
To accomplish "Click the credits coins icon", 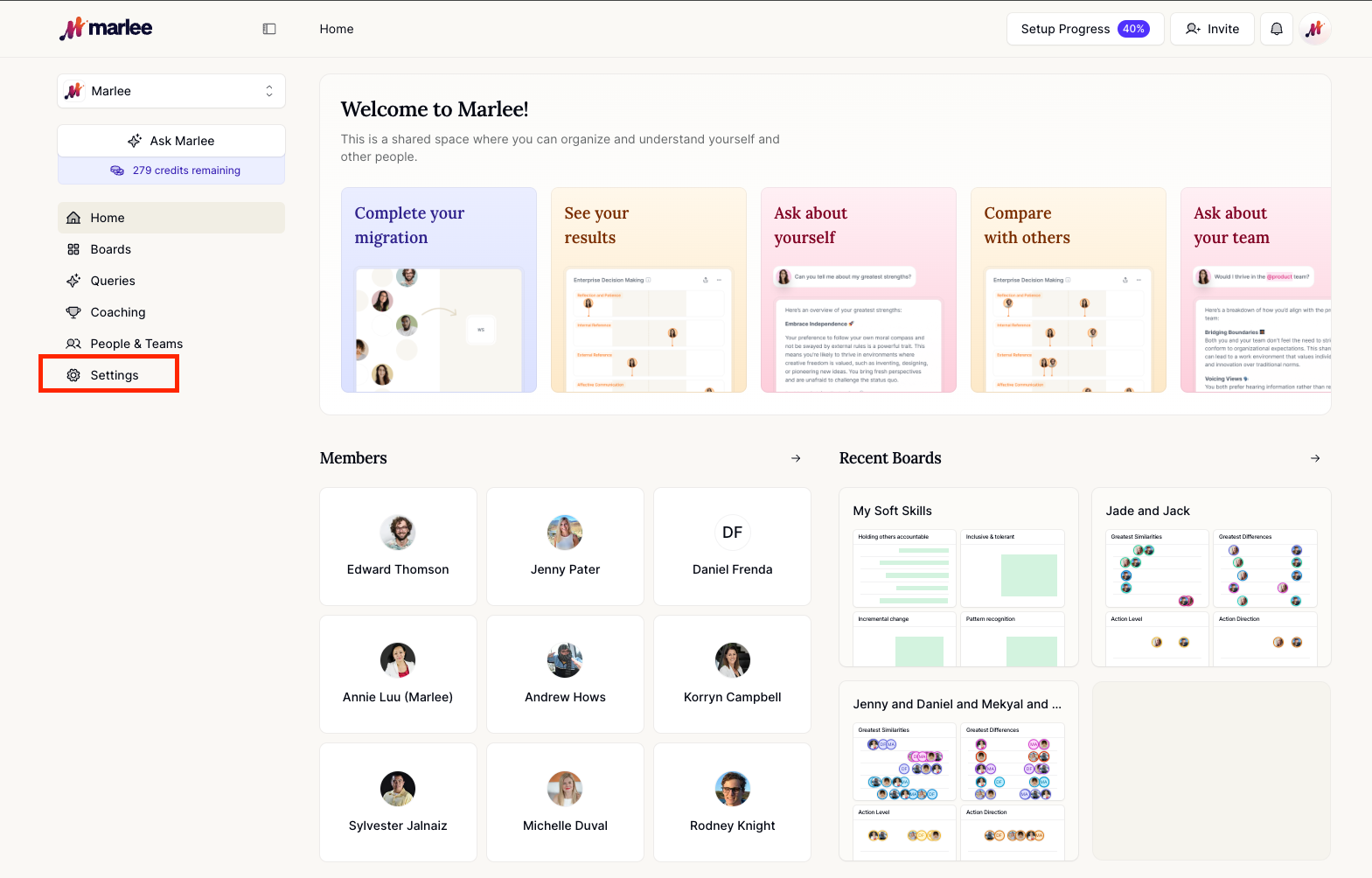I will pos(117,171).
